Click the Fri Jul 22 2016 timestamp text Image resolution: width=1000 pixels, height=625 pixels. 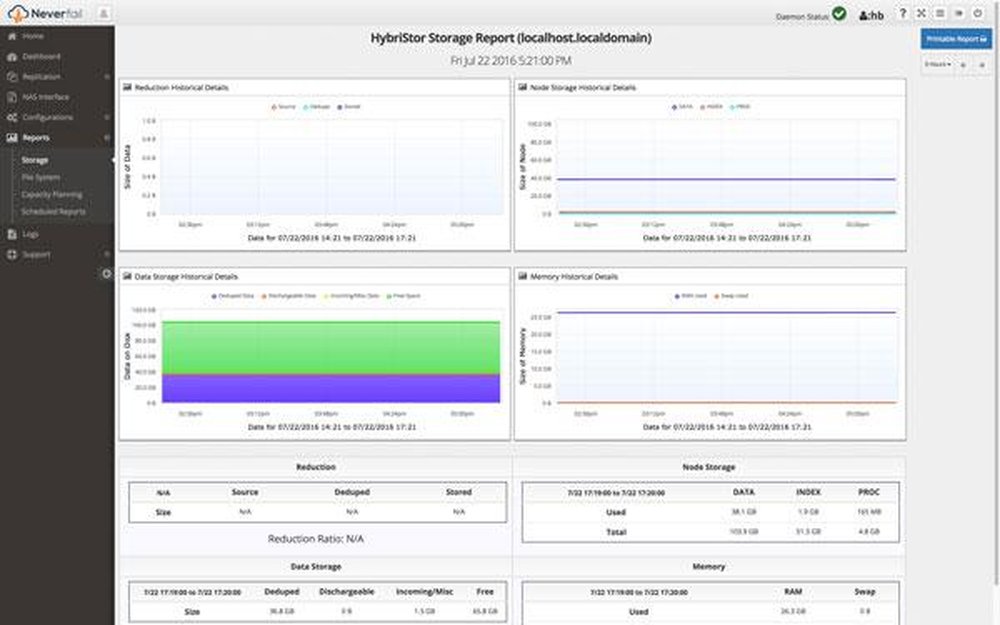[x=511, y=61]
